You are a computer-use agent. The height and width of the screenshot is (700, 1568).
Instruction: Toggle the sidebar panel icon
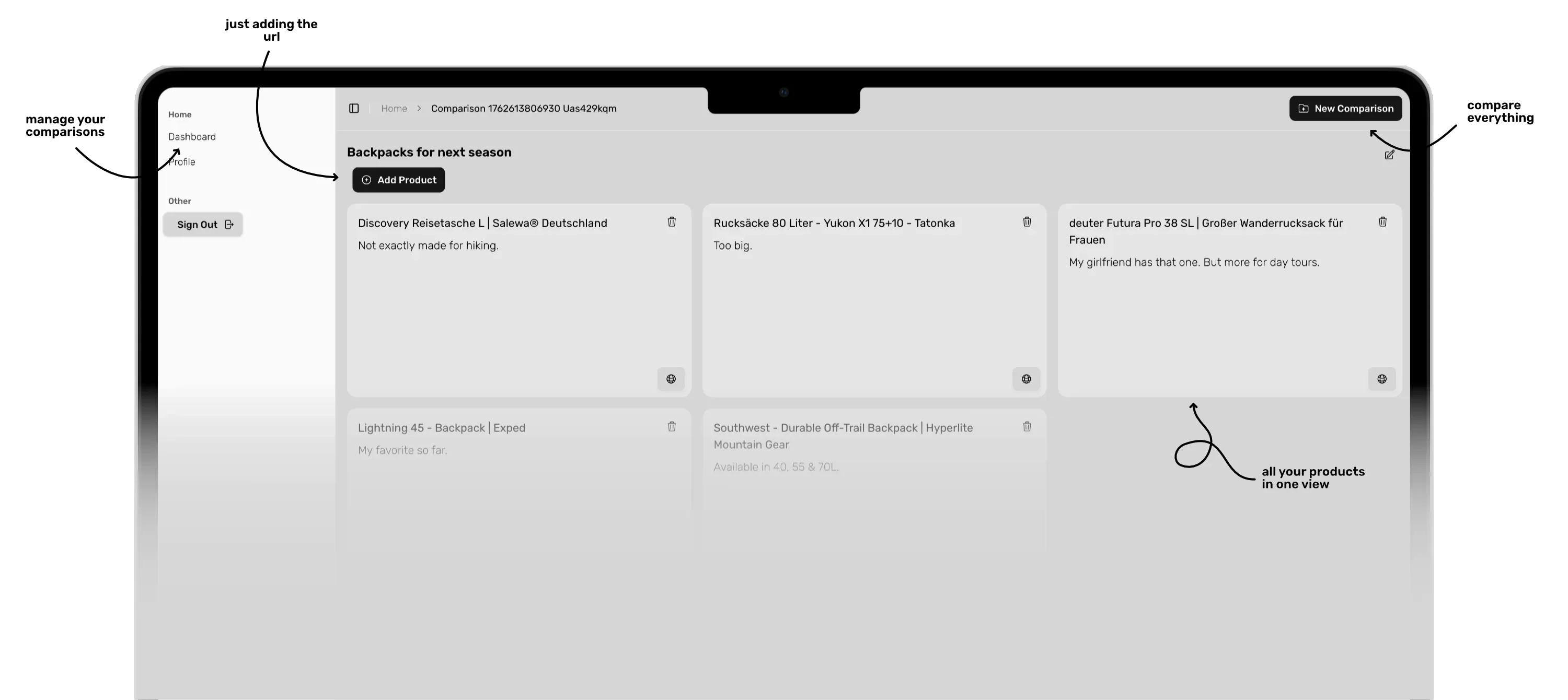(x=354, y=108)
